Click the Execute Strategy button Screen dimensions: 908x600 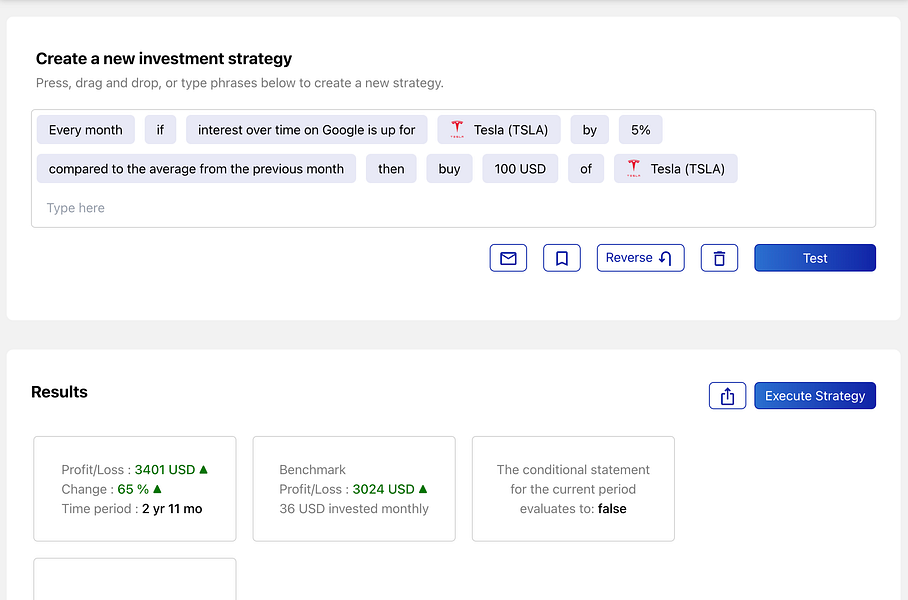coord(815,396)
